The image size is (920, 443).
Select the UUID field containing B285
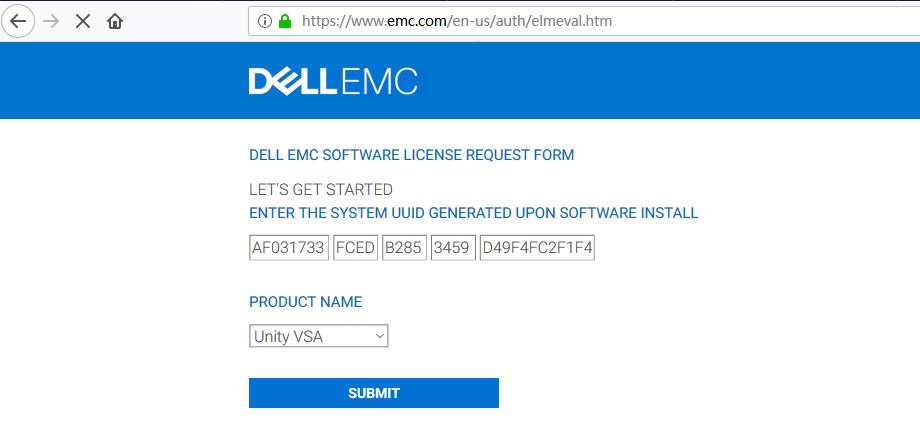tap(404, 248)
